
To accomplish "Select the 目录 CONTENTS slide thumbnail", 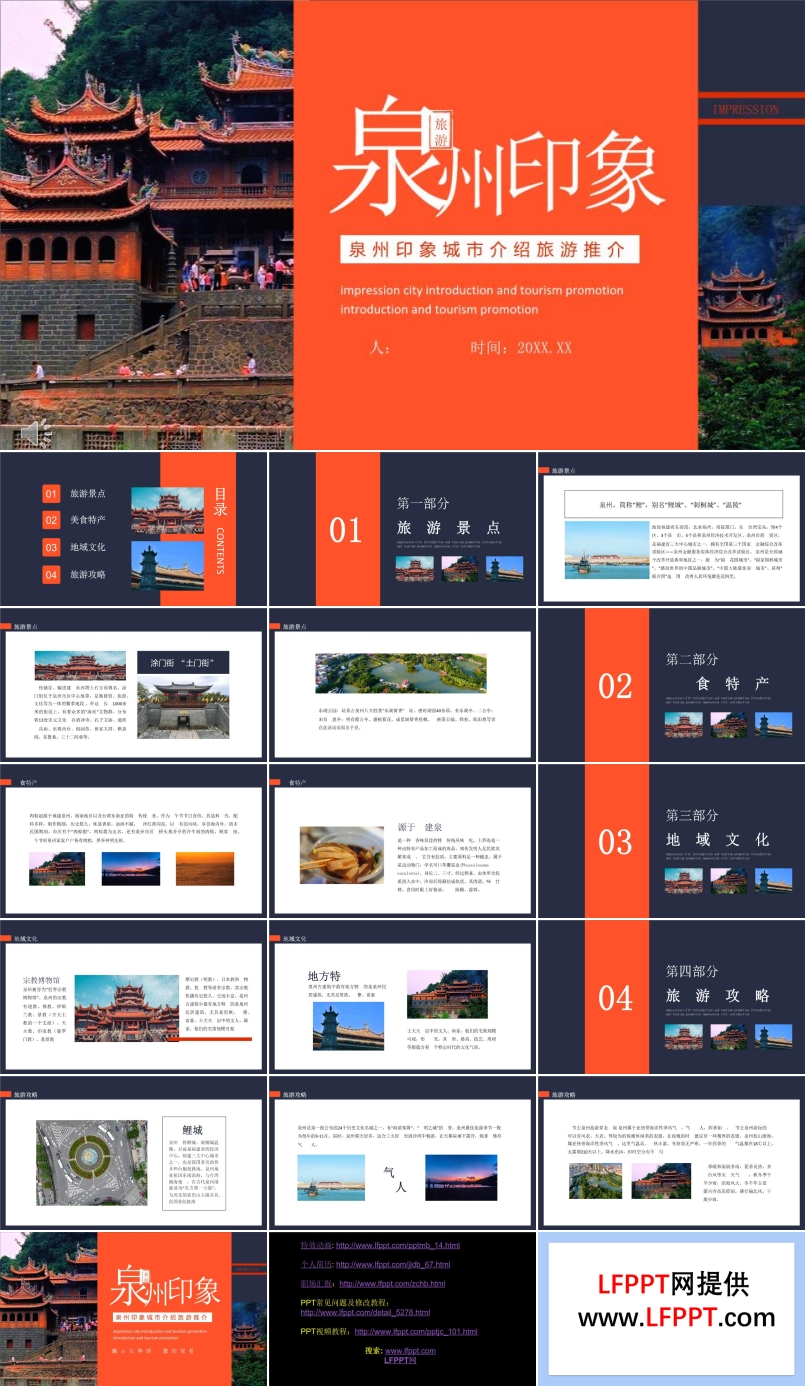I will (x=133, y=529).
